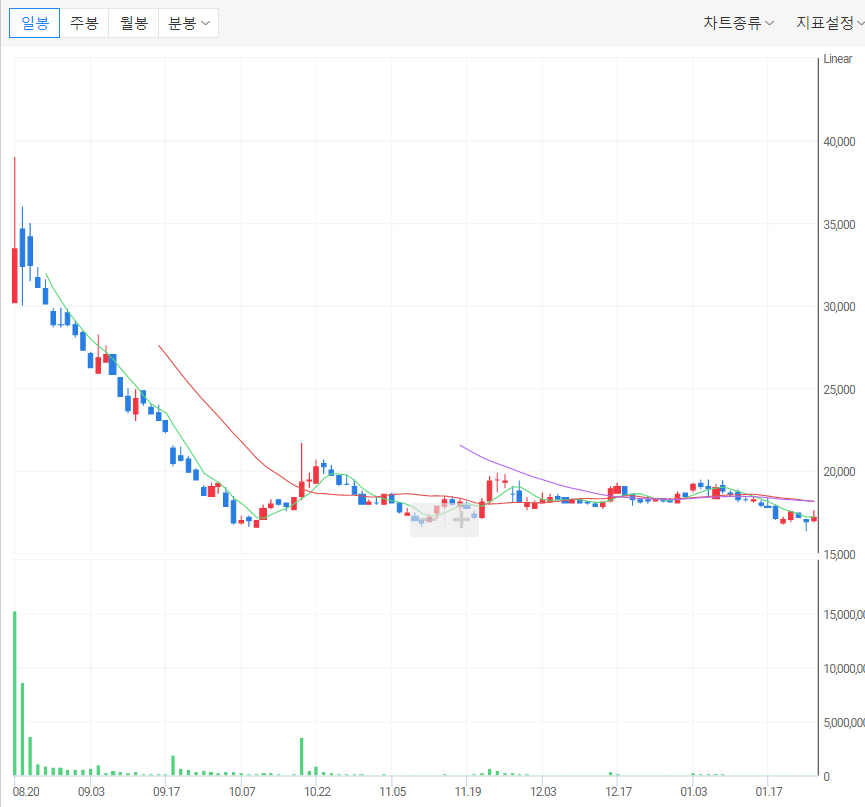Click the volume spike bar near 10.22
Screen dimensions: 865x807
(302, 757)
